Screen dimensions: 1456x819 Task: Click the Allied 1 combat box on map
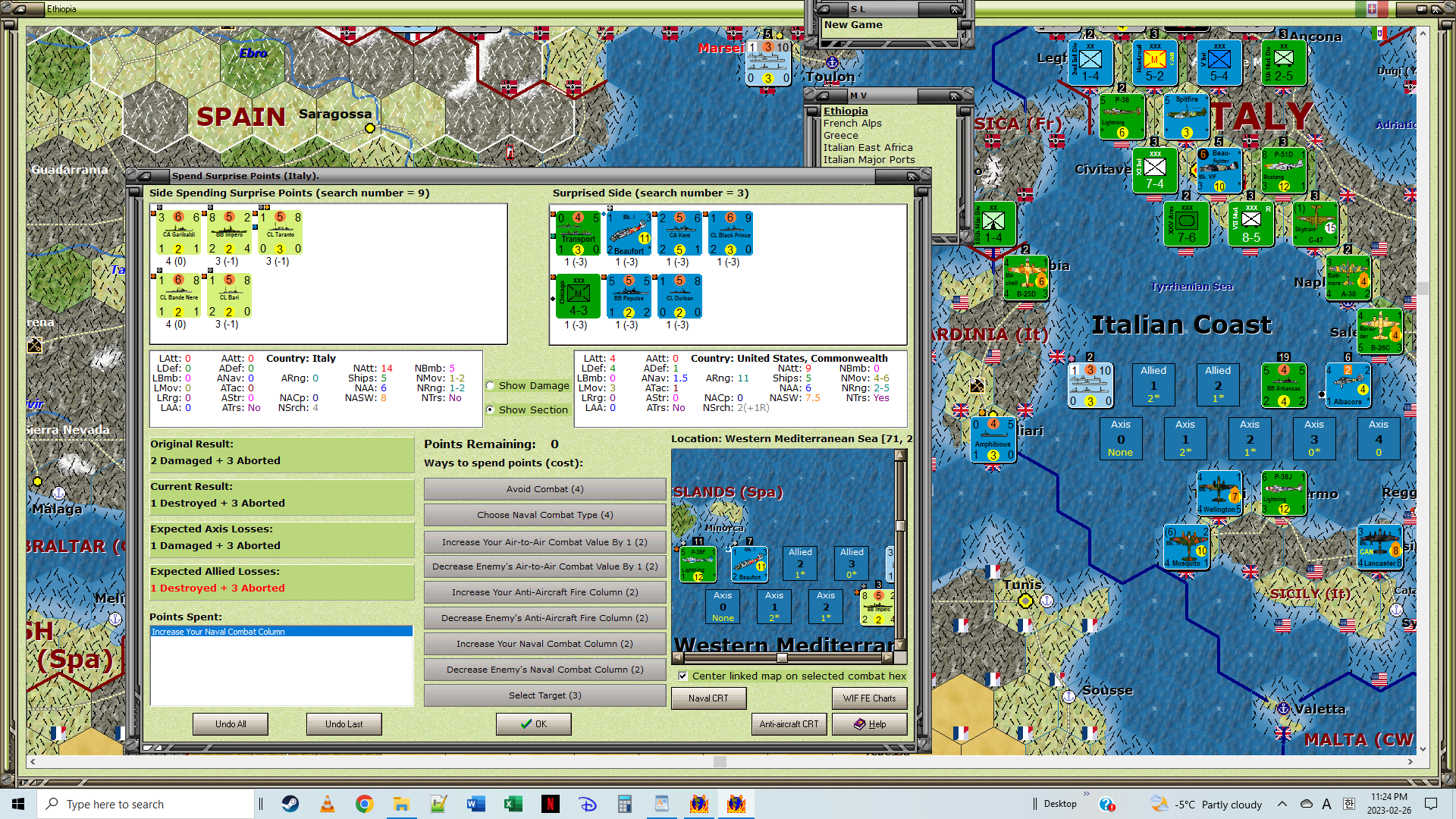coord(1153,384)
